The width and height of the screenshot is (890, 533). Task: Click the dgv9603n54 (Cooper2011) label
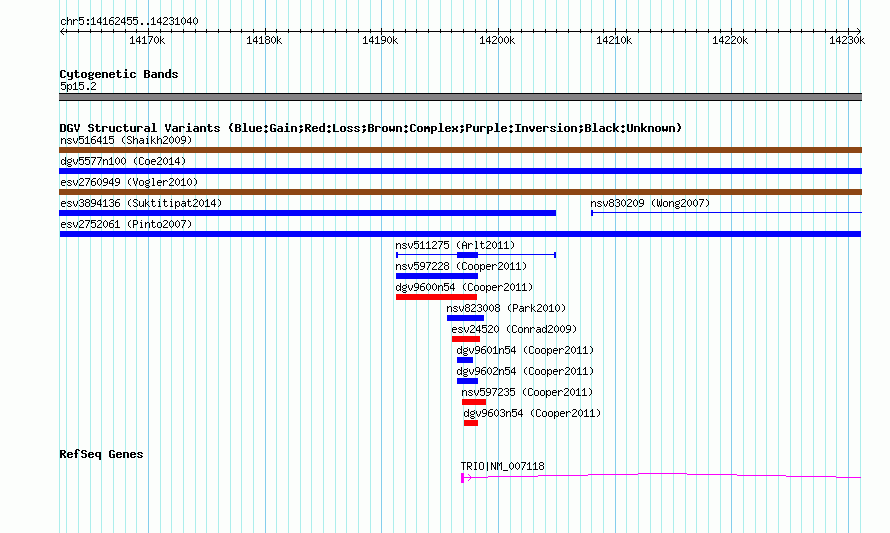coord(532,413)
